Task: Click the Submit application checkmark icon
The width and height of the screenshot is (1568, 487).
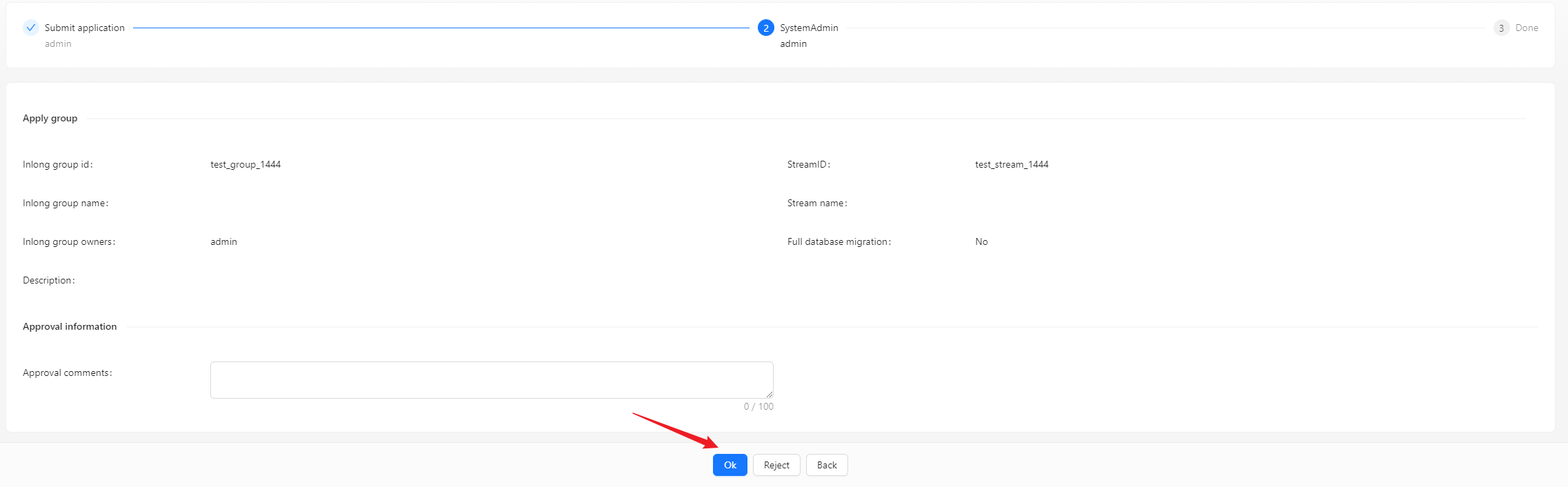Action: pyautogui.click(x=30, y=28)
